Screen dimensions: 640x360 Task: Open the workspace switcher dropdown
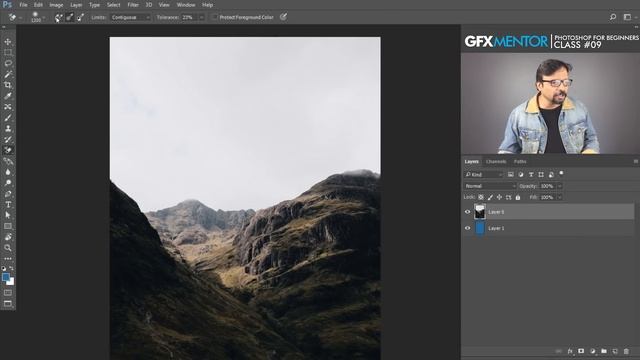point(629,17)
